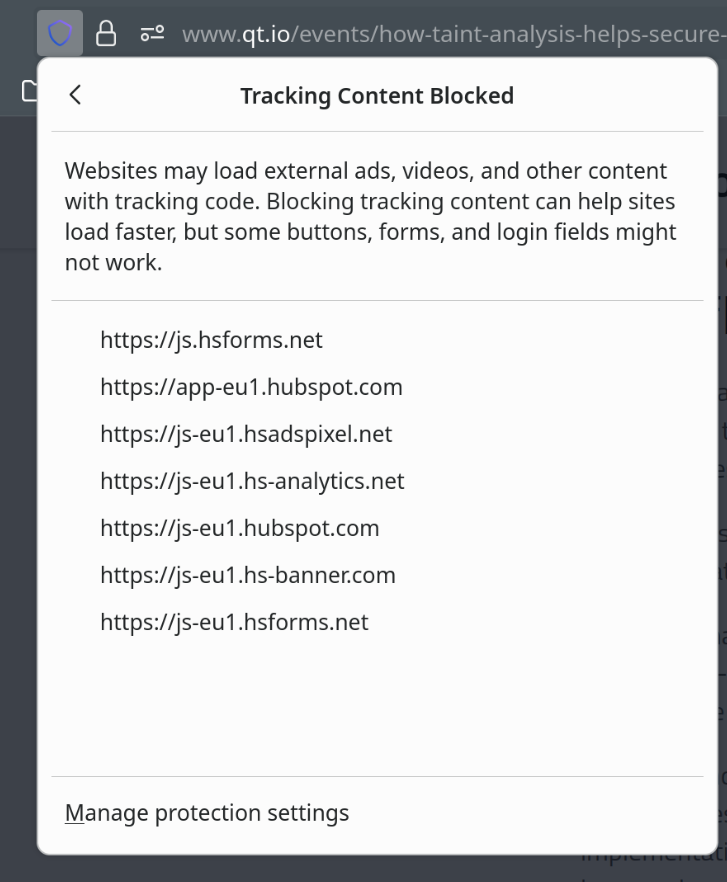Click the shield tracking protection icon
The height and width of the screenshot is (882, 727).
[x=60, y=34]
